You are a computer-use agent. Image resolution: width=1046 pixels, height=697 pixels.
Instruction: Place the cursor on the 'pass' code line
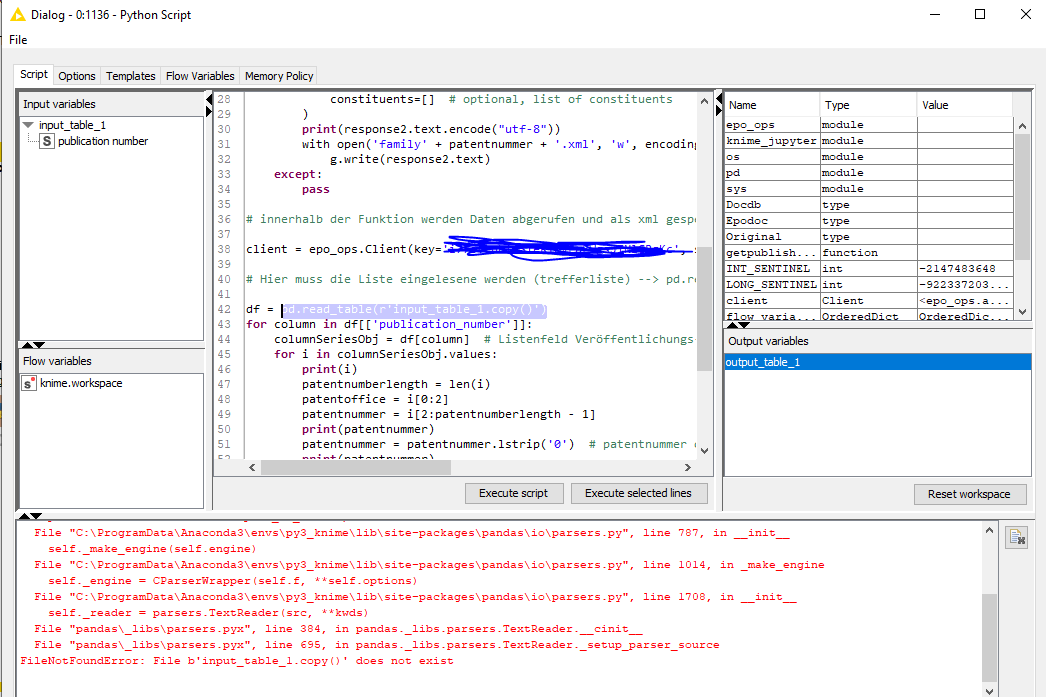(316, 189)
